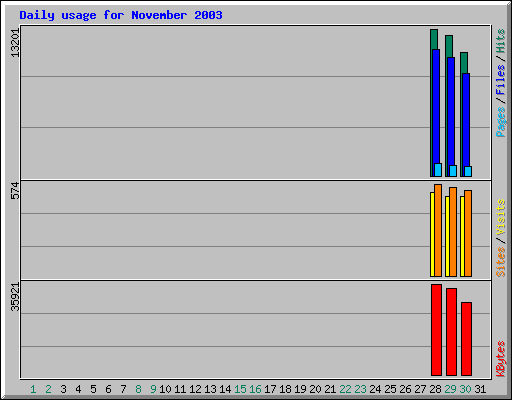
Task: Click day 2 on the x-axis
Action: click(48, 389)
